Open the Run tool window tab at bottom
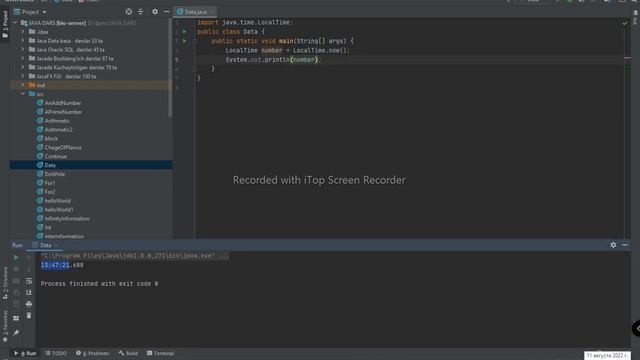Image resolution: width=640 pixels, height=360 pixels. [25, 353]
